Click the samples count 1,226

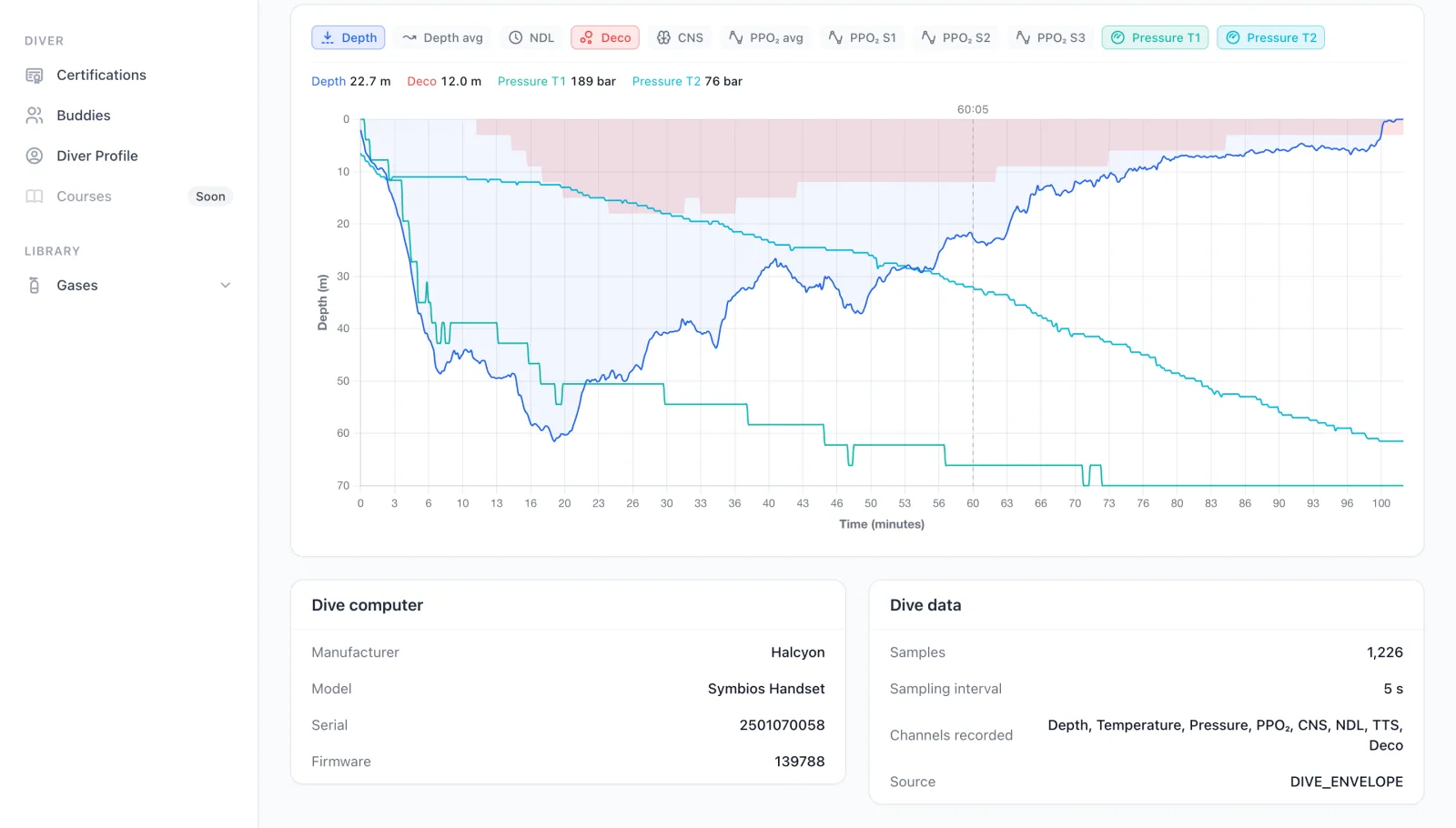(1385, 652)
